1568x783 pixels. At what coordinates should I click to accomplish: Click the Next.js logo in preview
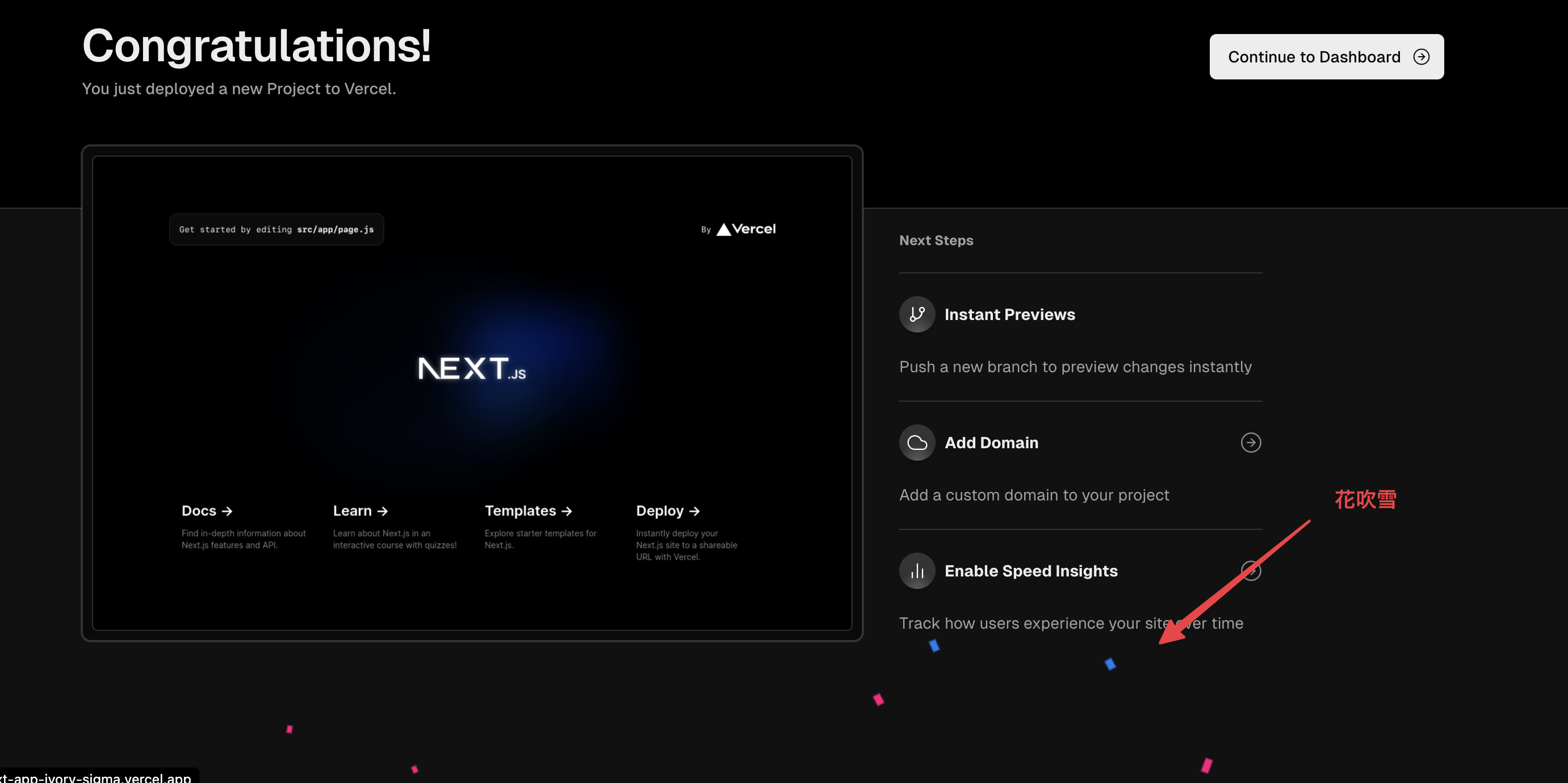(x=472, y=368)
